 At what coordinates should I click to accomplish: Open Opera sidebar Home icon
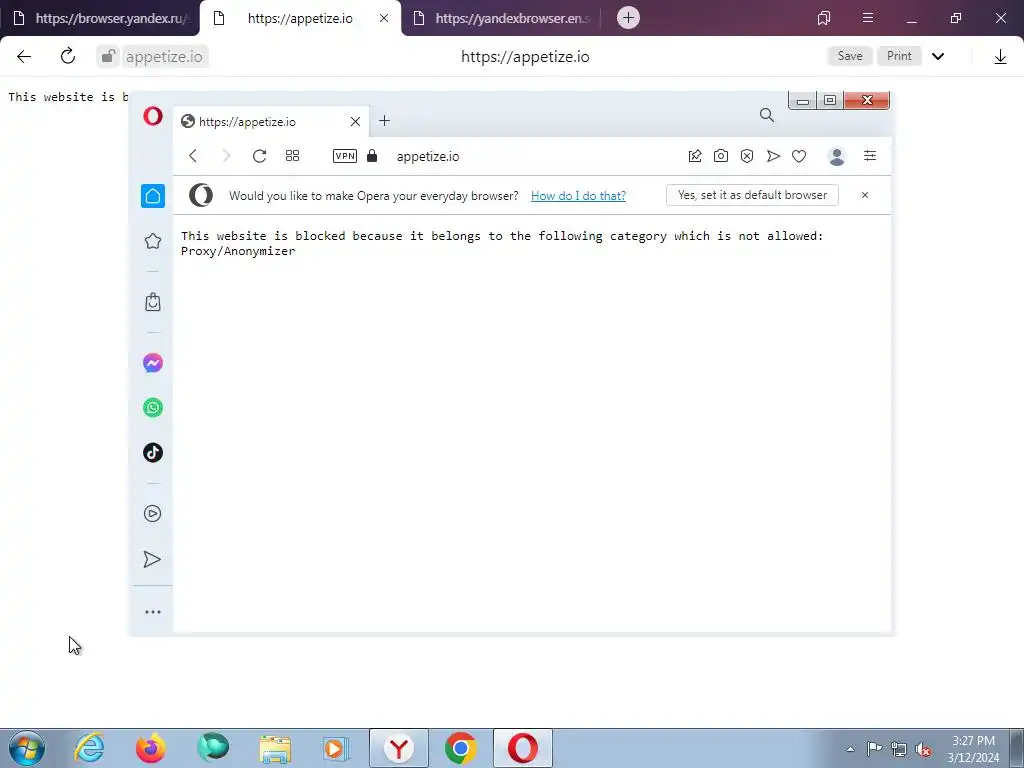[153, 196]
